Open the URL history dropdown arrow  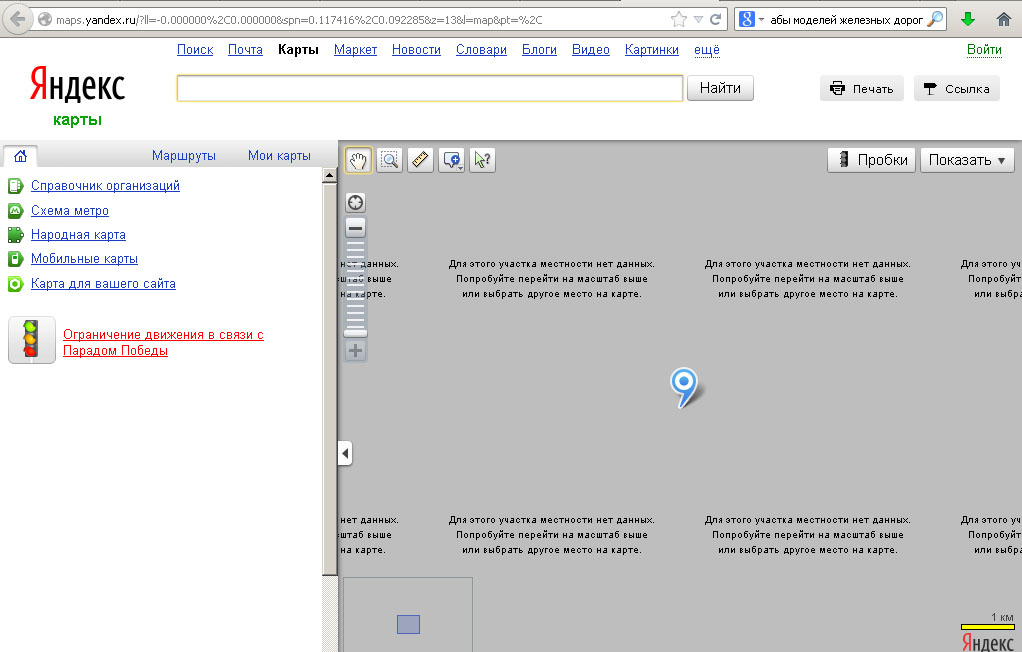698,20
